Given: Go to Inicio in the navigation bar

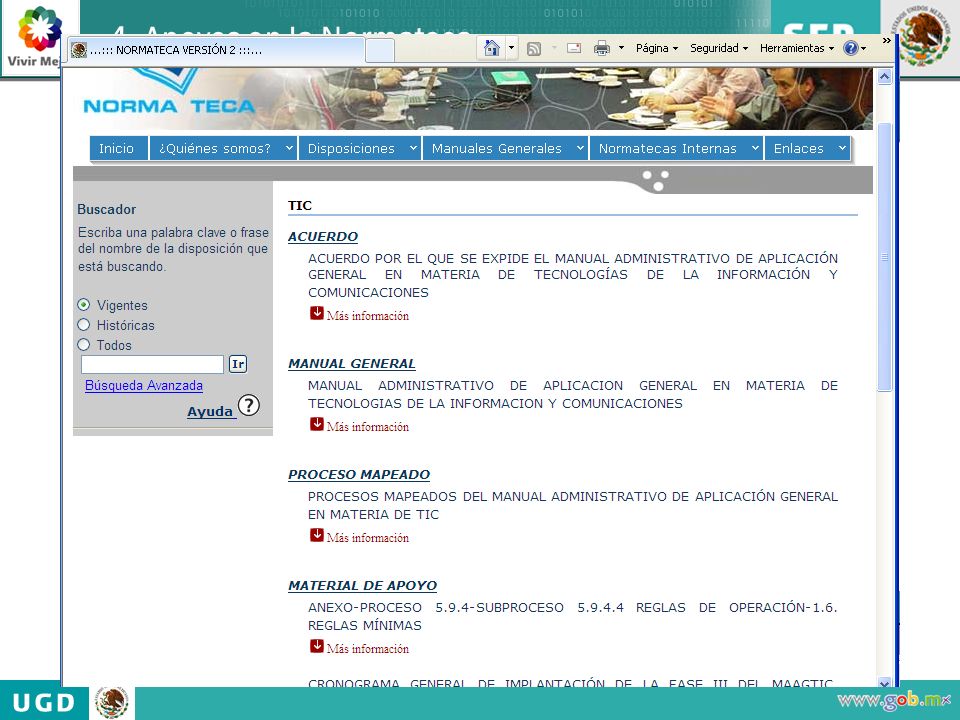Looking at the screenshot, I should [118, 148].
